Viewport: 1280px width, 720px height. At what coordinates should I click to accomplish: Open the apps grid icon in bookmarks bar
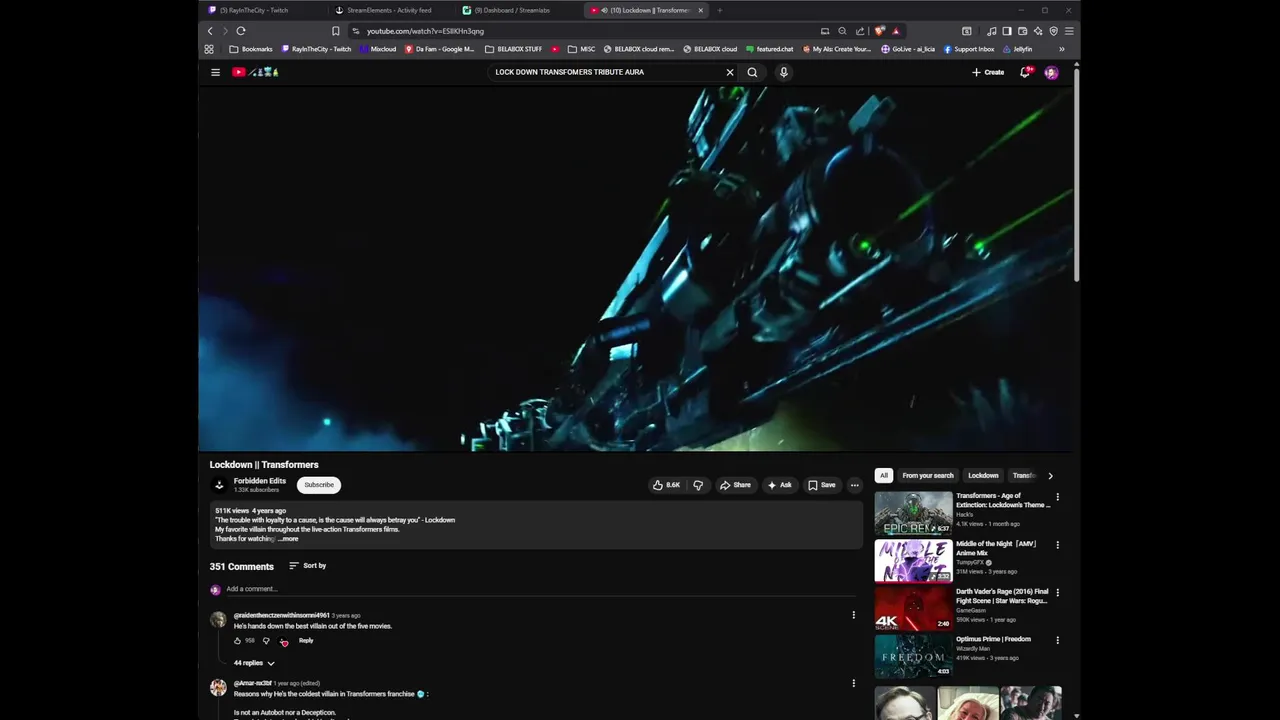[209, 49]
